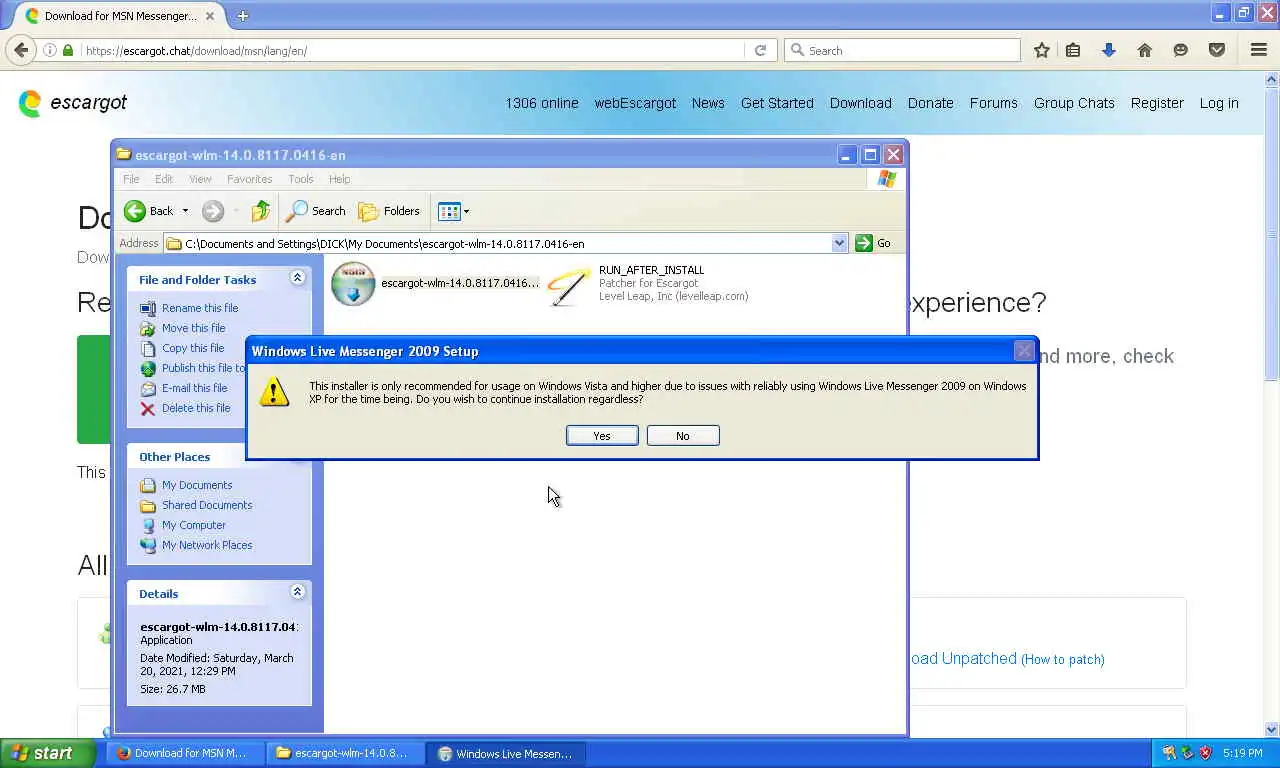Click the Firefox back arrow button
1280x768 pixels.
click(x=21, y=50)
